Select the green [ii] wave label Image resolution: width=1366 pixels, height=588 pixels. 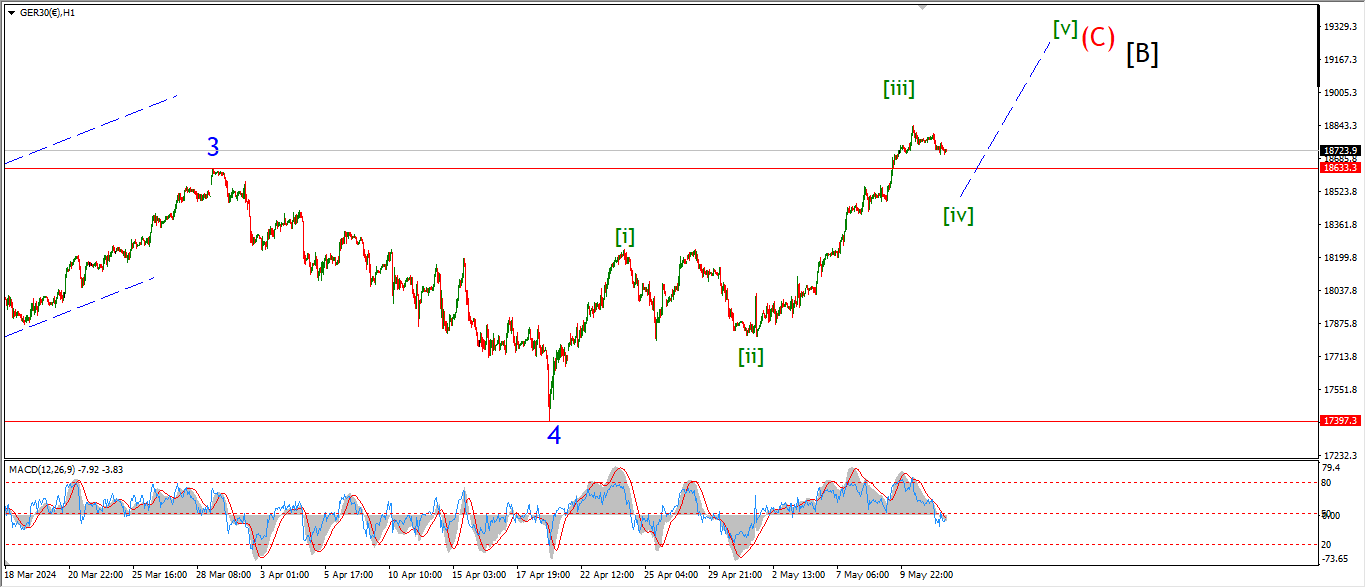[x=751, y=356]
